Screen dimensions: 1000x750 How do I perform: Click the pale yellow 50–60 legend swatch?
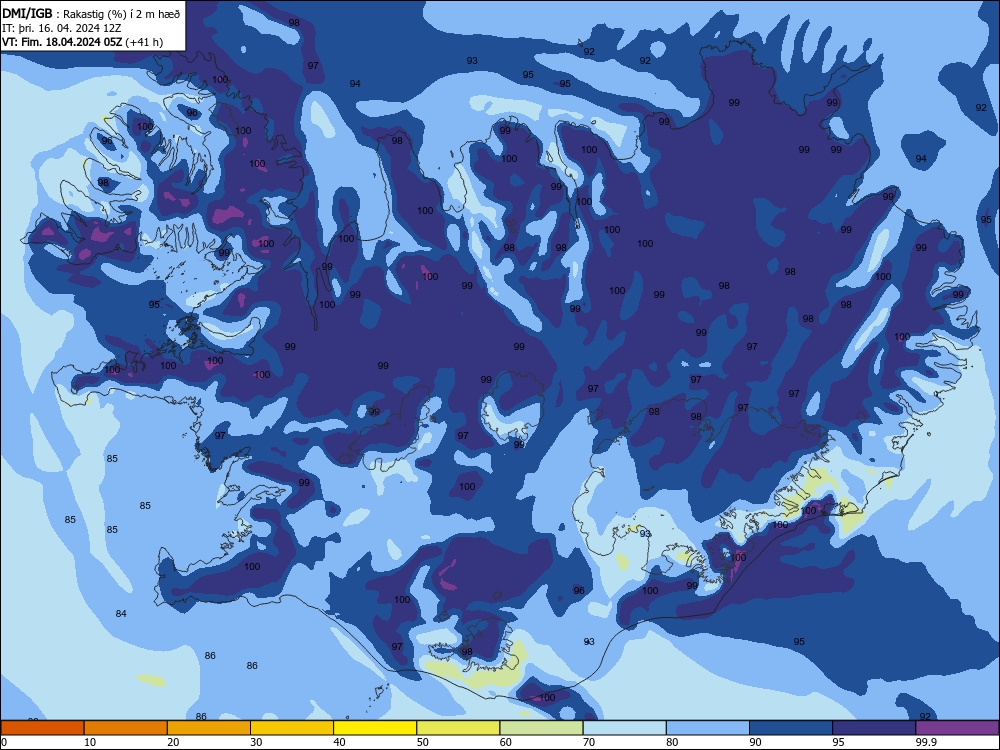(458, 728)
